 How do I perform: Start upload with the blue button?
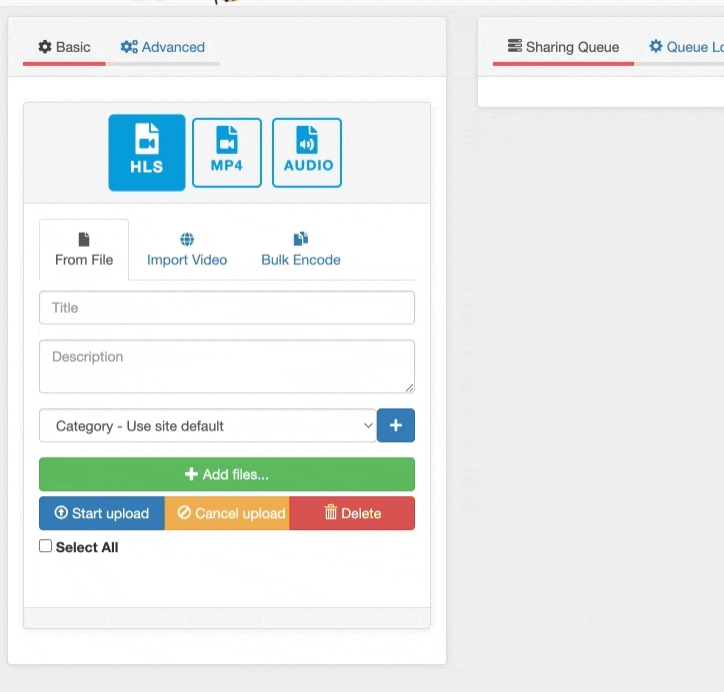pyautogui.click(x=102, y=513)
